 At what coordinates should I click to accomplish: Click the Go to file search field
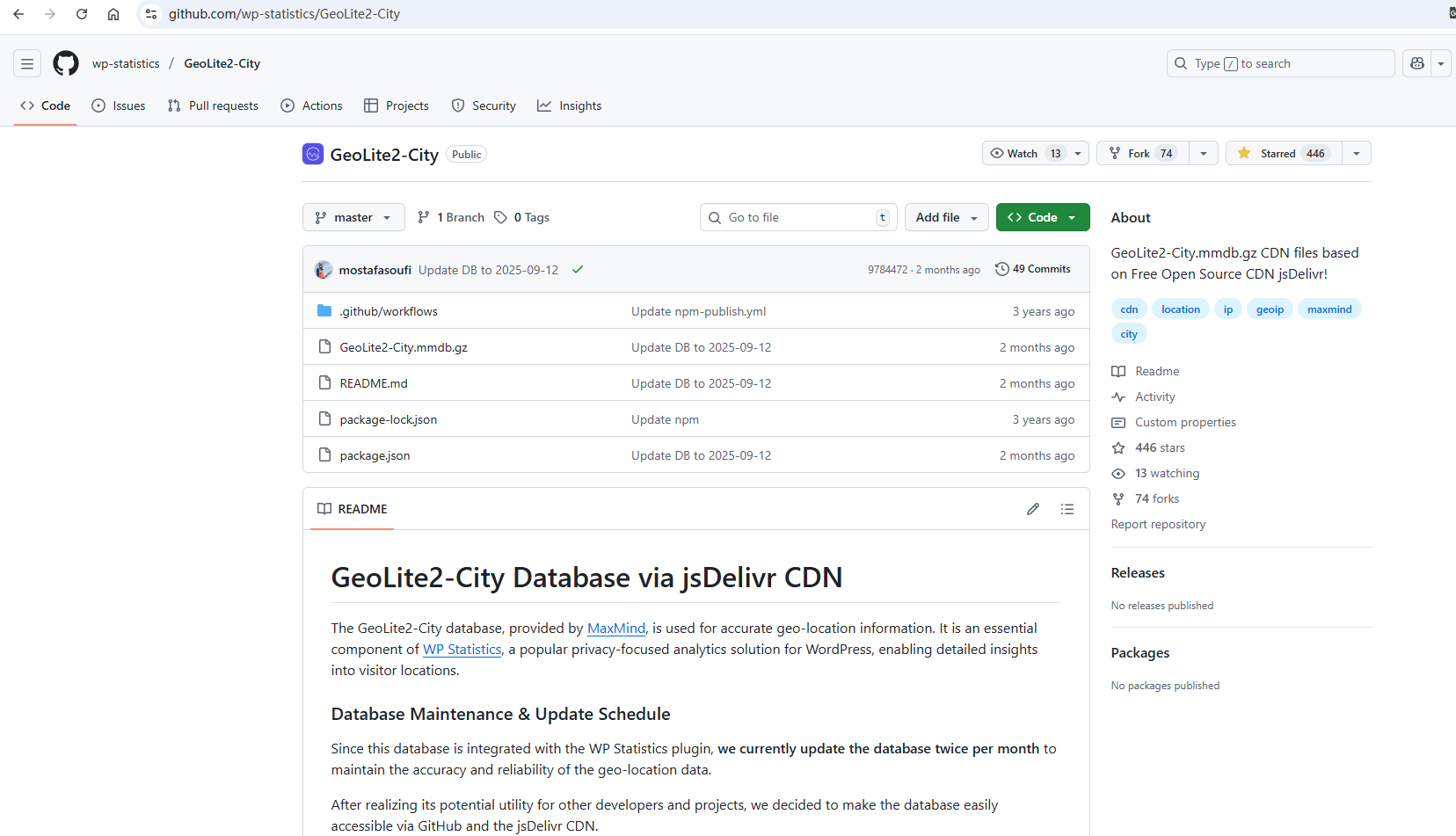click(x=798, y=217)
